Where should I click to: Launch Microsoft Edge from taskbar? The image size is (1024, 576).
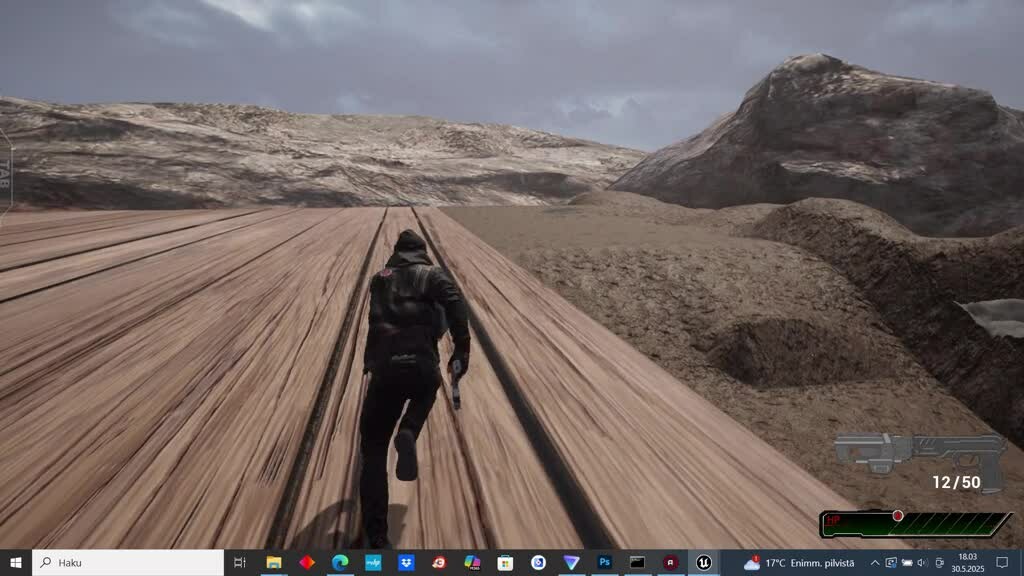pos(340,563)
